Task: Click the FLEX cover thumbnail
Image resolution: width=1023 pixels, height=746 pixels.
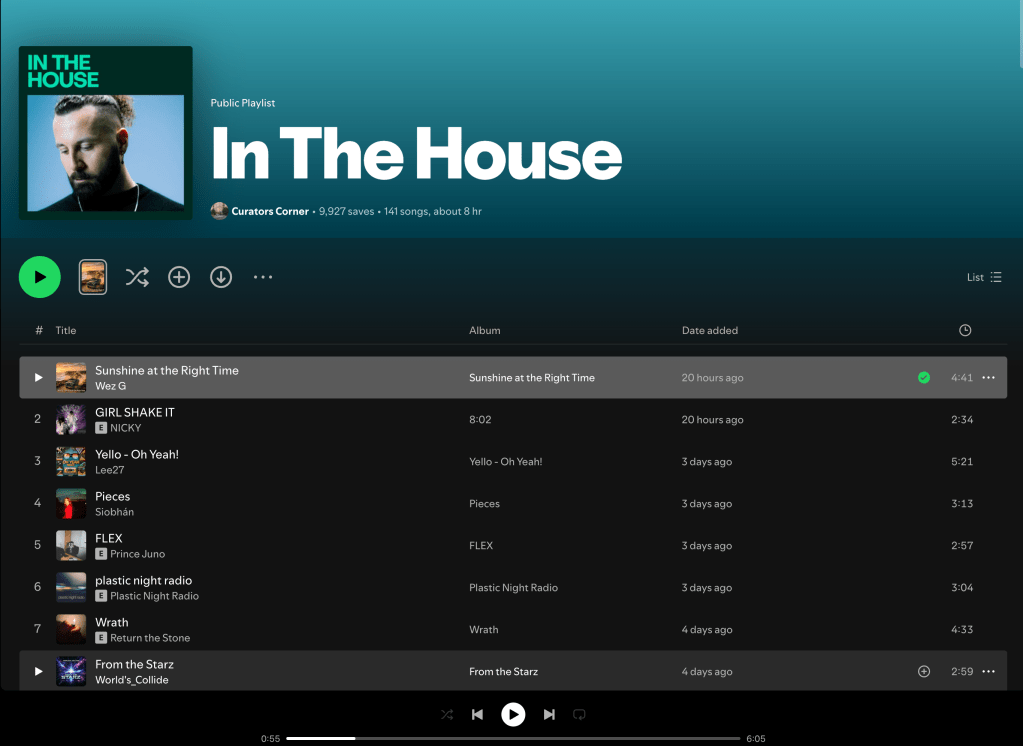Action: tap(71, 545)
